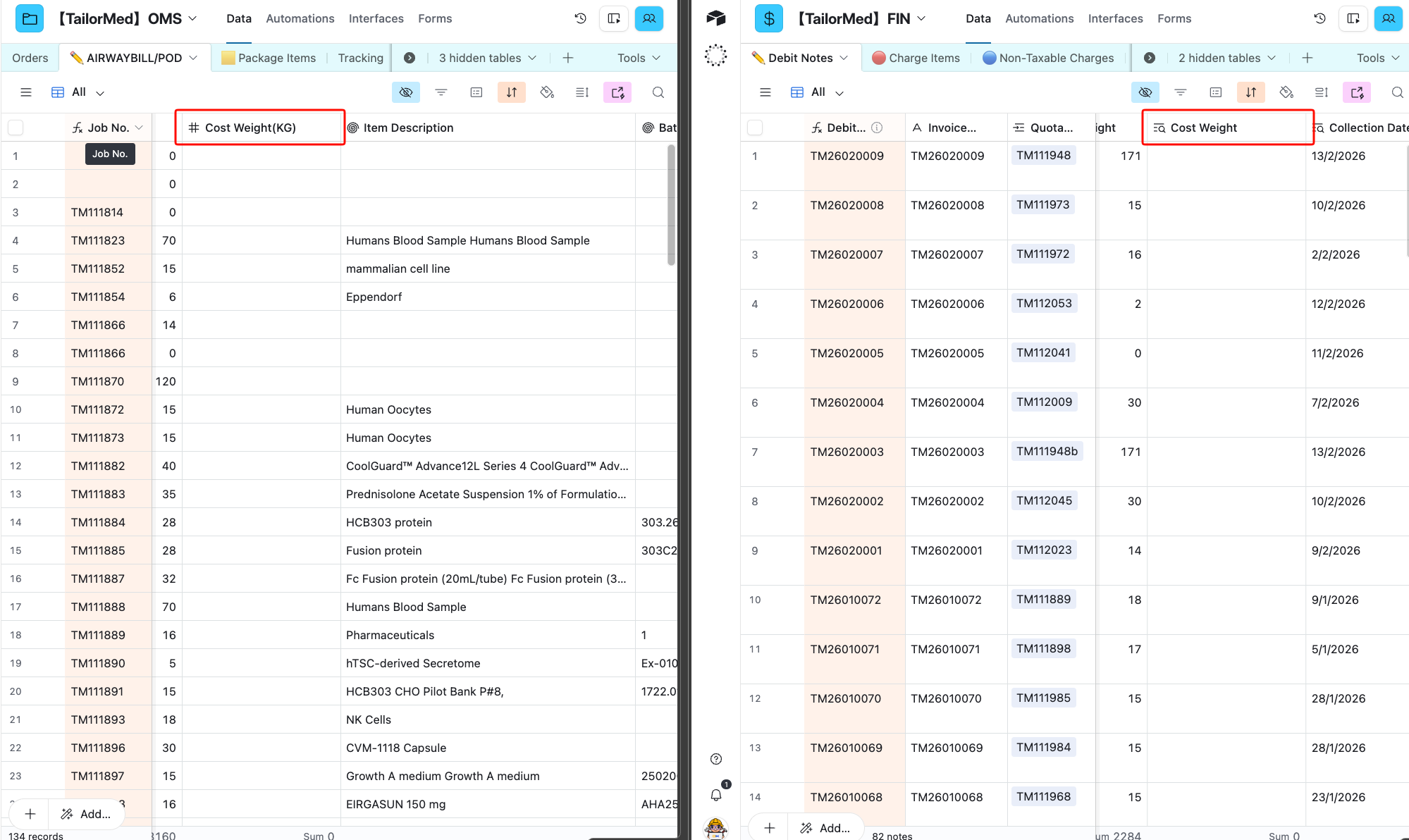Open base history icon in FIN header
Viewport: 1409px width, 840px height.
pos(1320,18)
